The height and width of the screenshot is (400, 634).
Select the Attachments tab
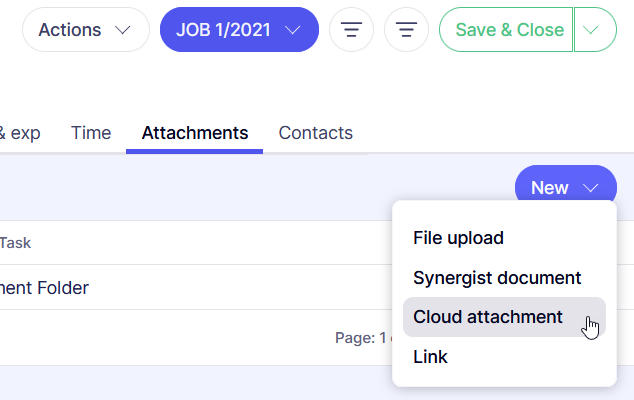pos(195,133)
